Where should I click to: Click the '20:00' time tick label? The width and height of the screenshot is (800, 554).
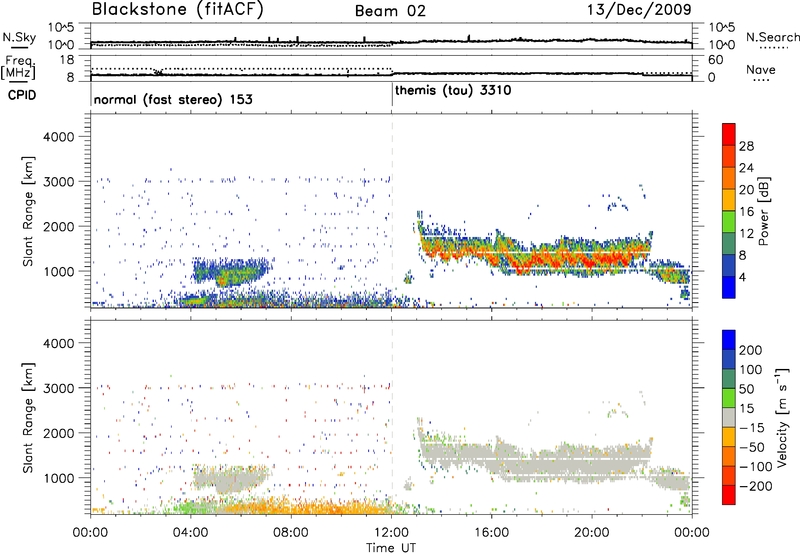pos(592,533)
